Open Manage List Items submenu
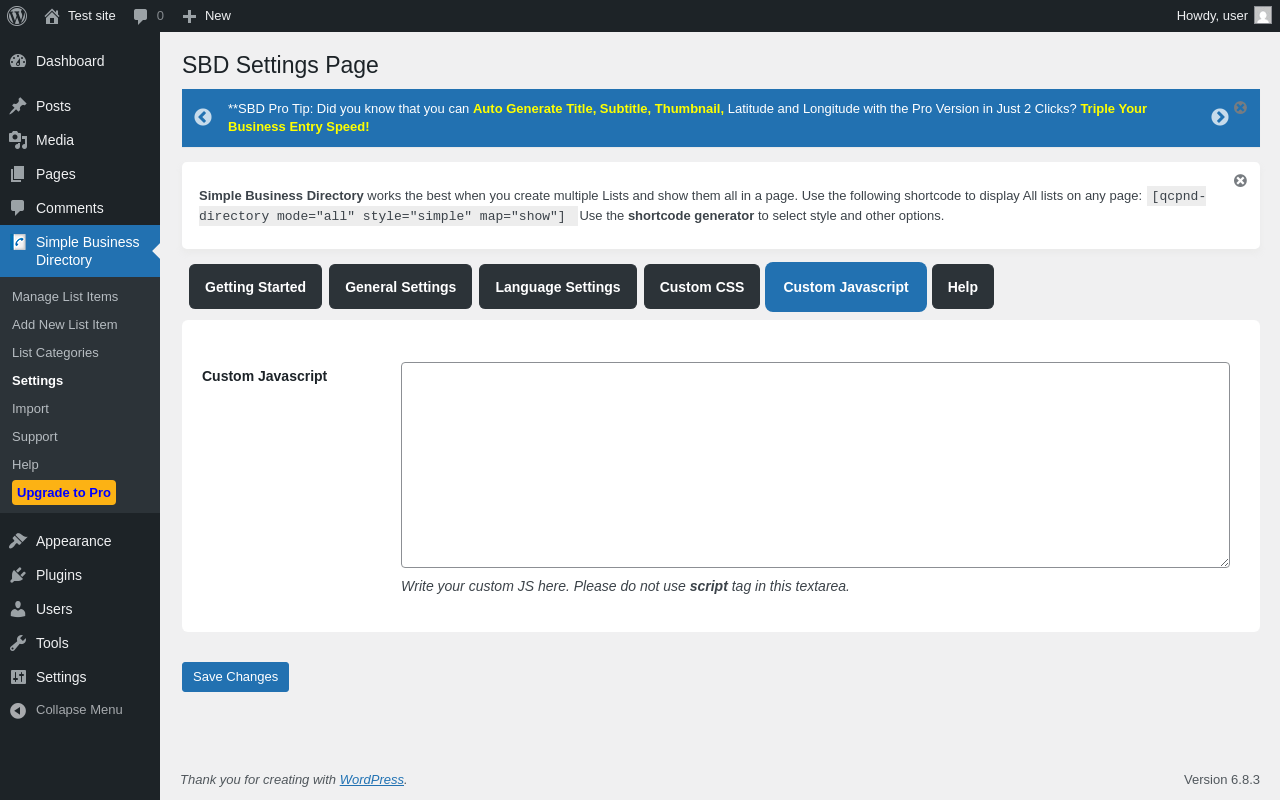 [65, 296]
